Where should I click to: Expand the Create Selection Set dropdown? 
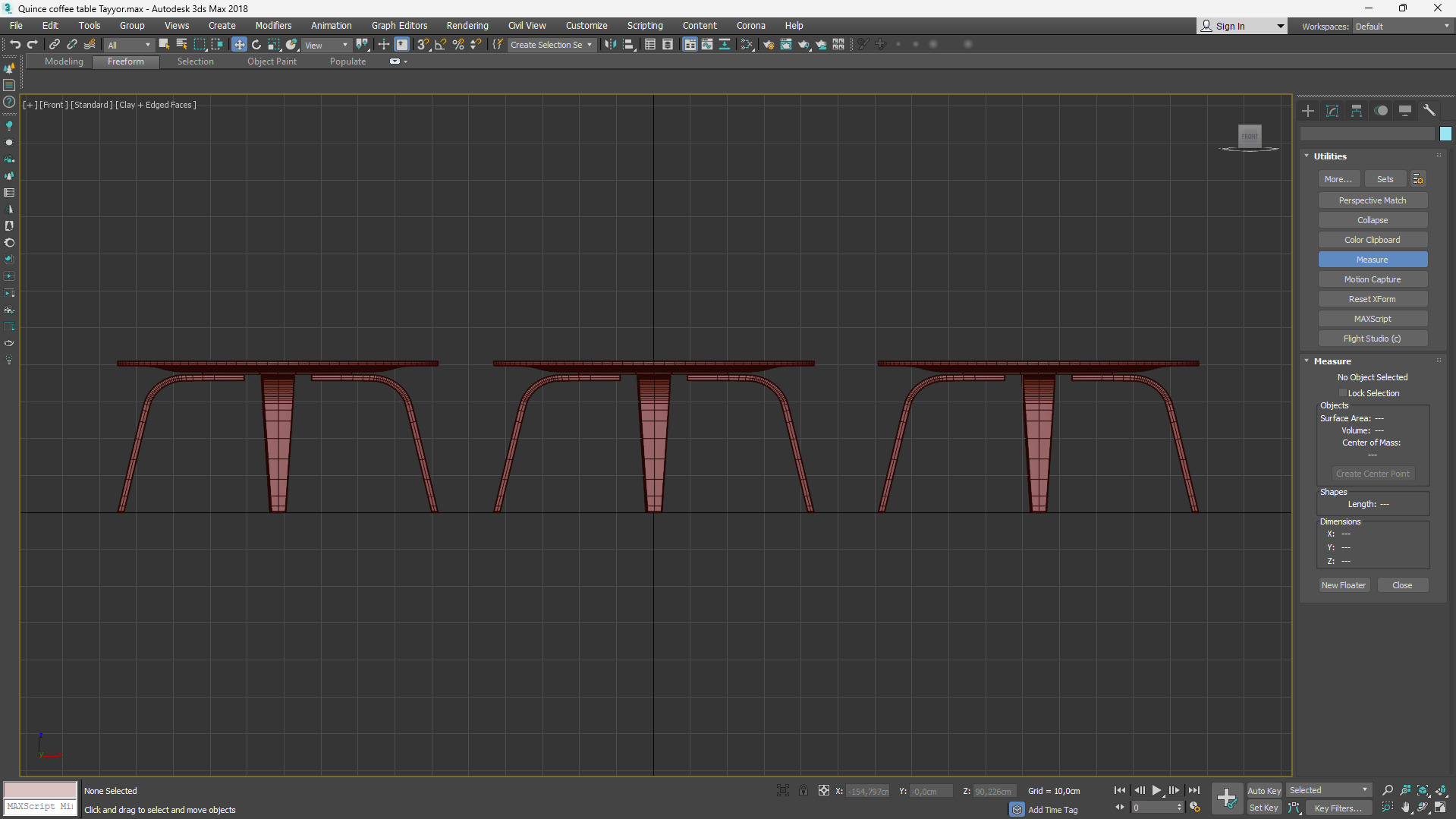coord(551,45)
